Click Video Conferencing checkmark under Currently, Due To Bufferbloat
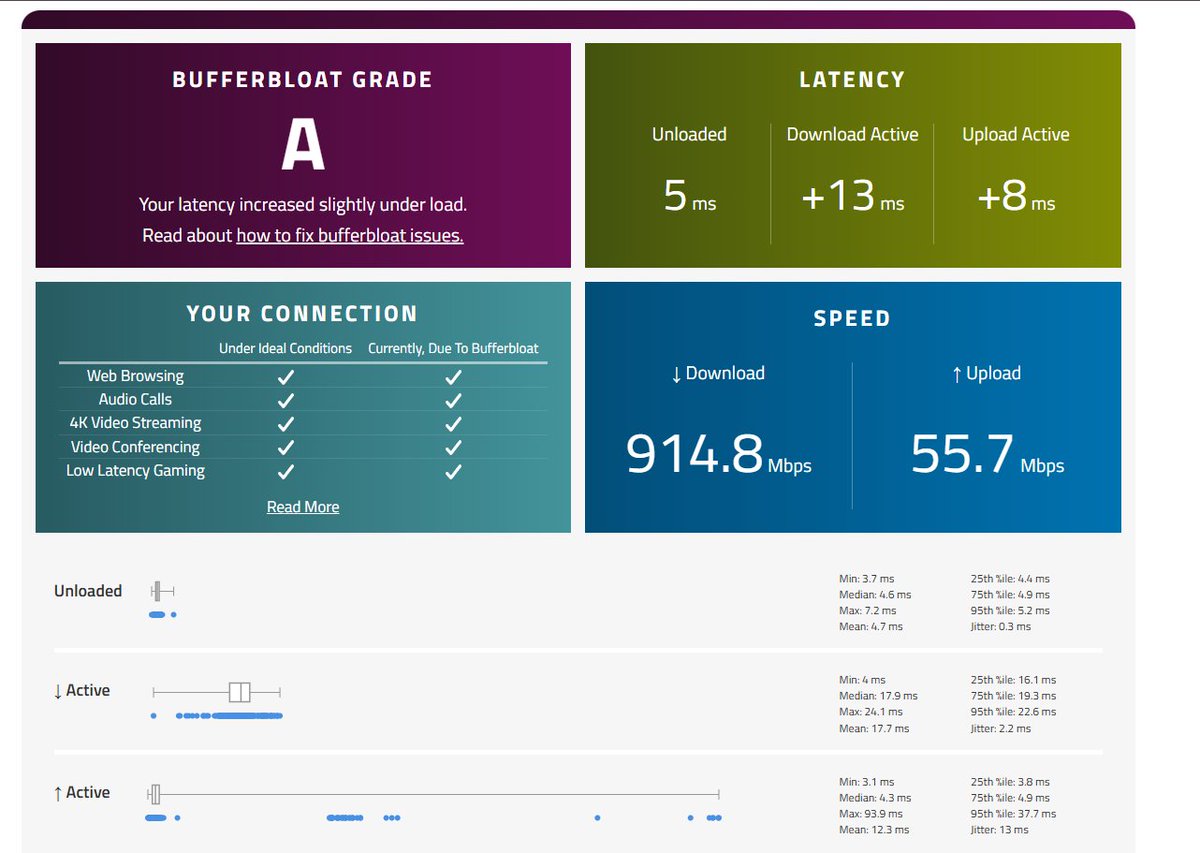Screen dimensions: 1200x853 (453, 448)
